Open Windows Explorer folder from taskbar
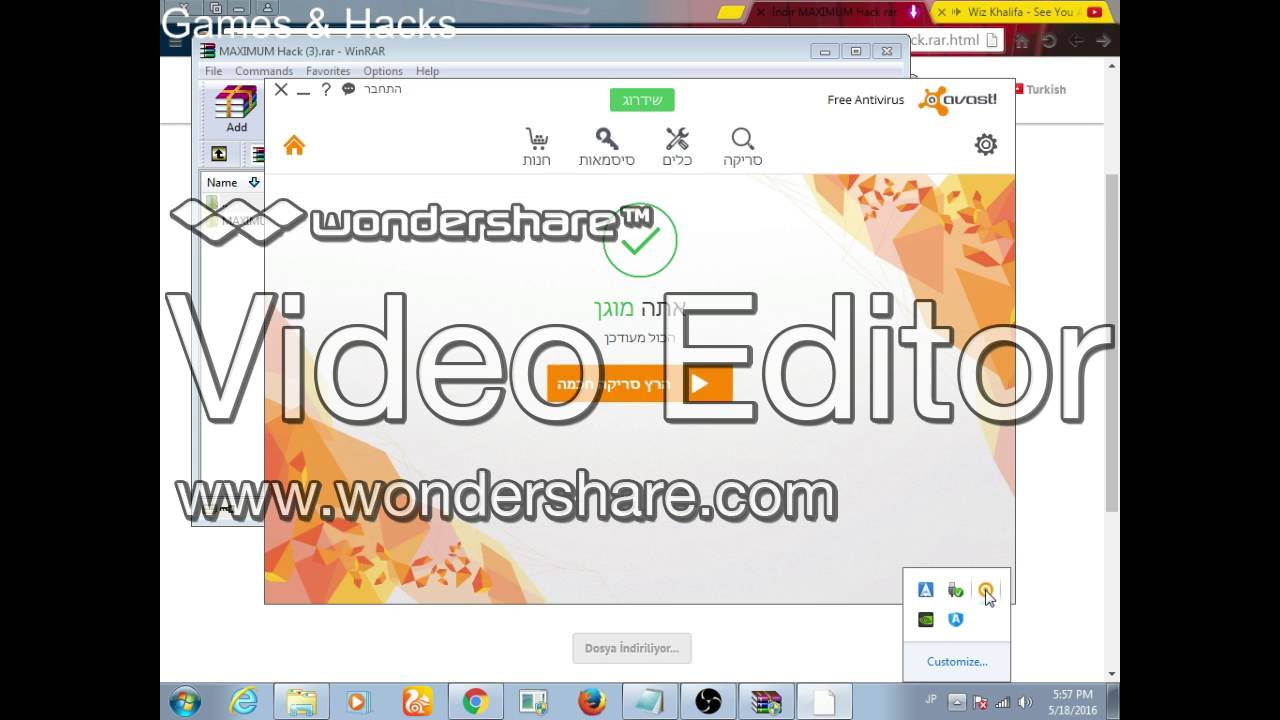 [x=300, y=702]
